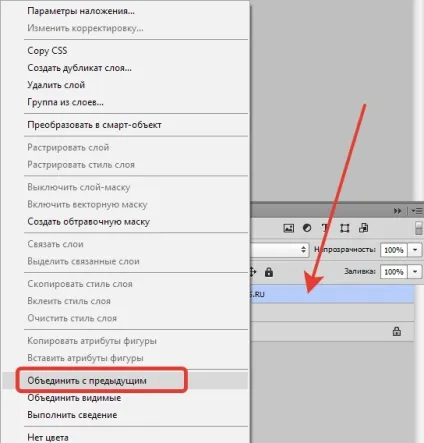Viewport: 424px width, 443px height.
Task: Open the opacity (Непрозрачность) dropdown arrow
Action: click(x=415, y=250)
